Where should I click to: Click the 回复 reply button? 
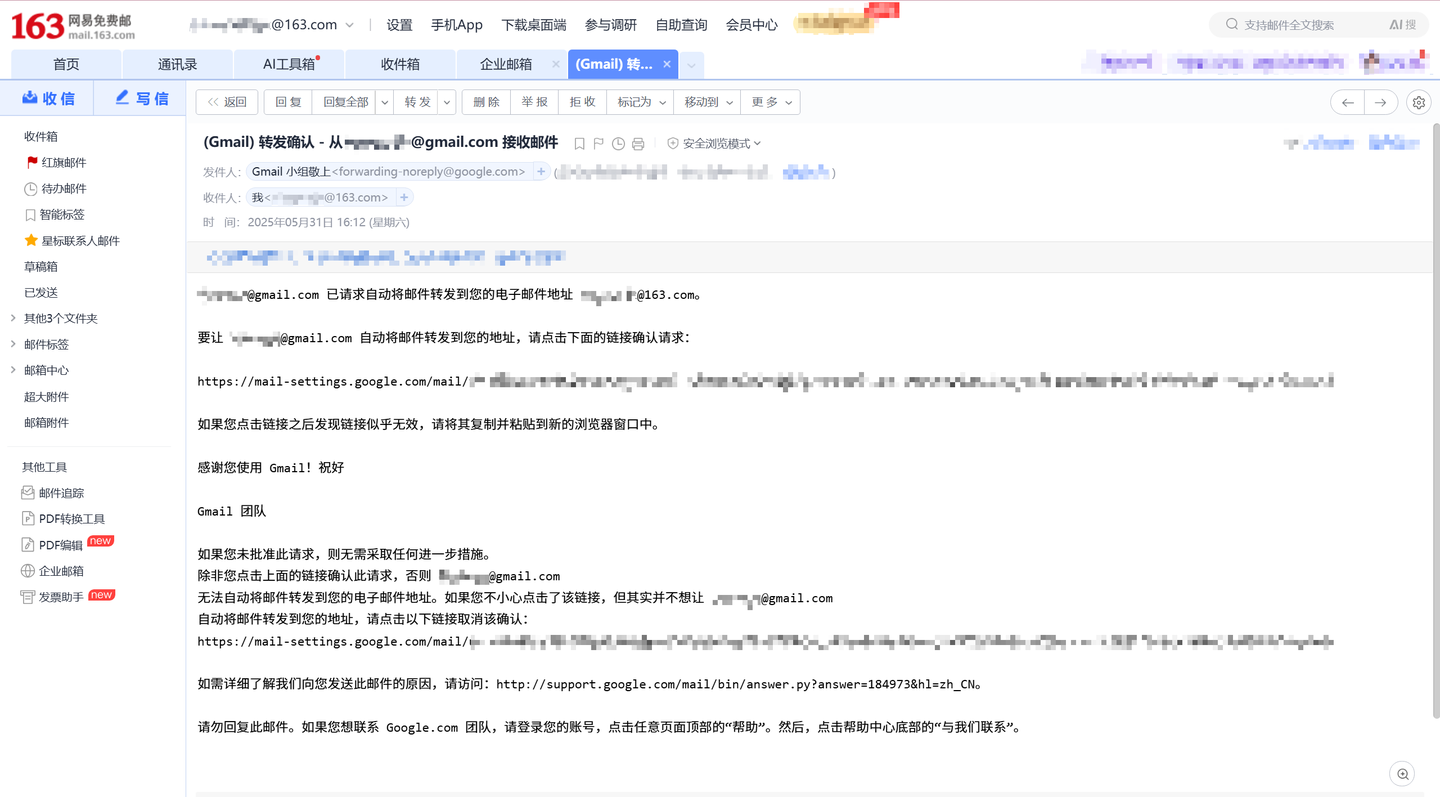click(288, 102)
